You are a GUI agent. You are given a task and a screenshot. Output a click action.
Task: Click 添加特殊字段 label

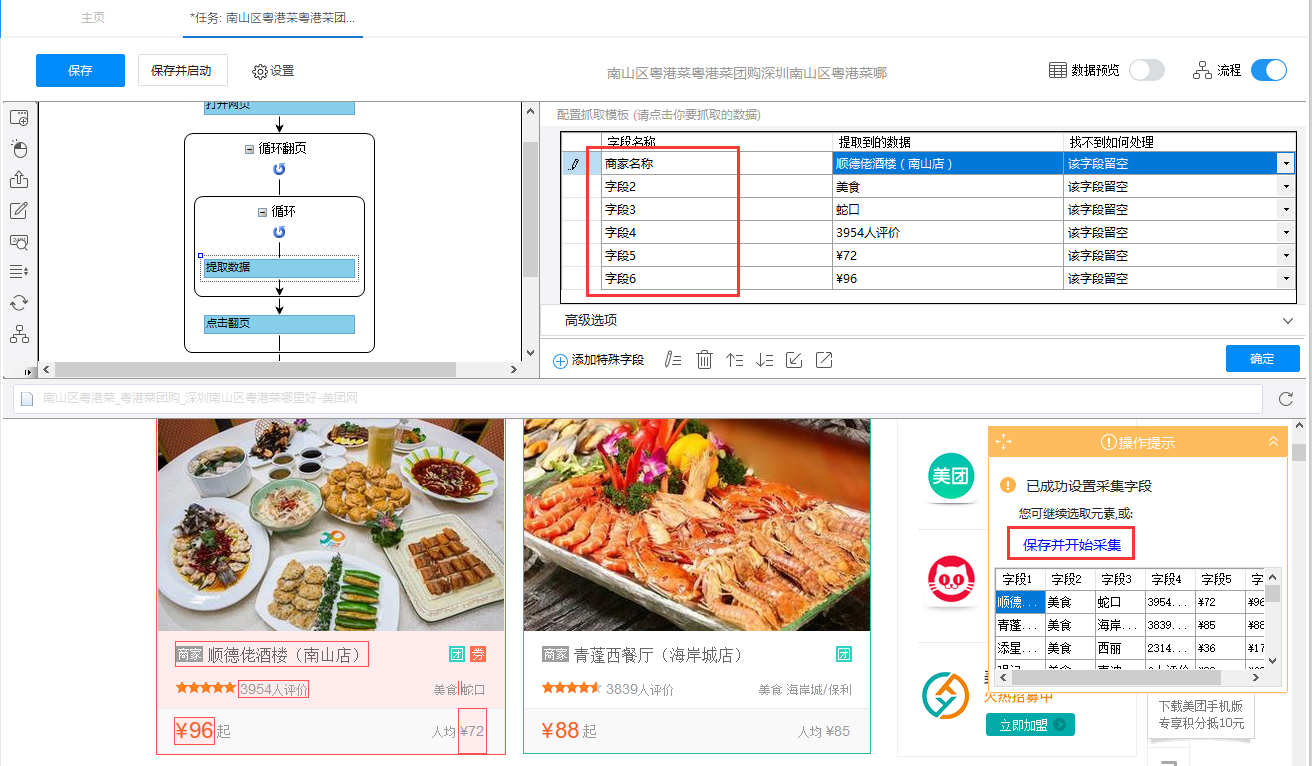coord(607,360)
